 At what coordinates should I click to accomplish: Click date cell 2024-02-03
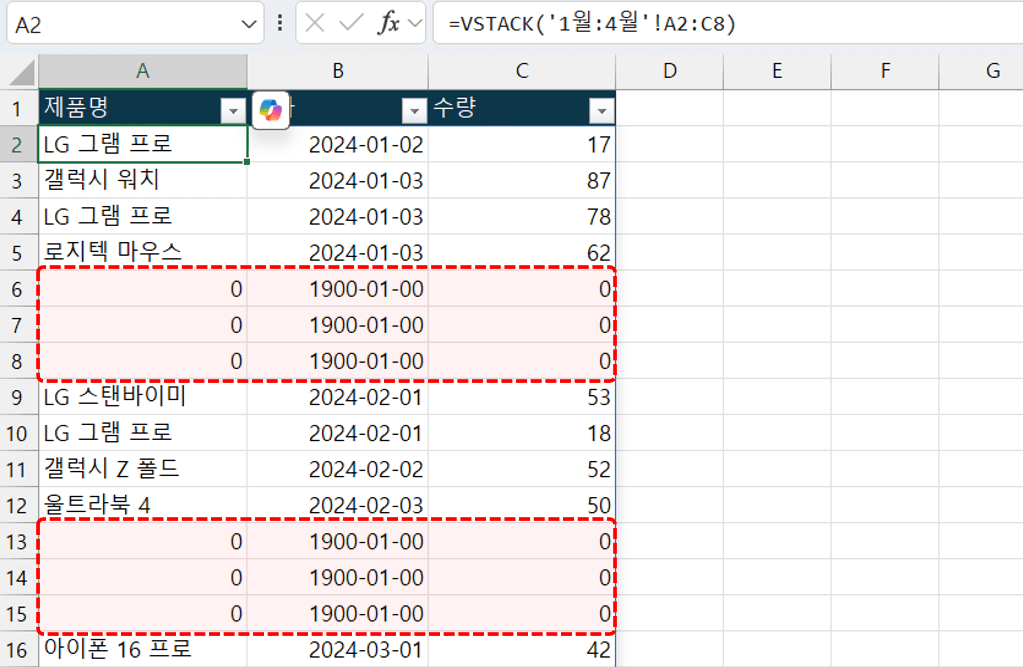point(337,505)
